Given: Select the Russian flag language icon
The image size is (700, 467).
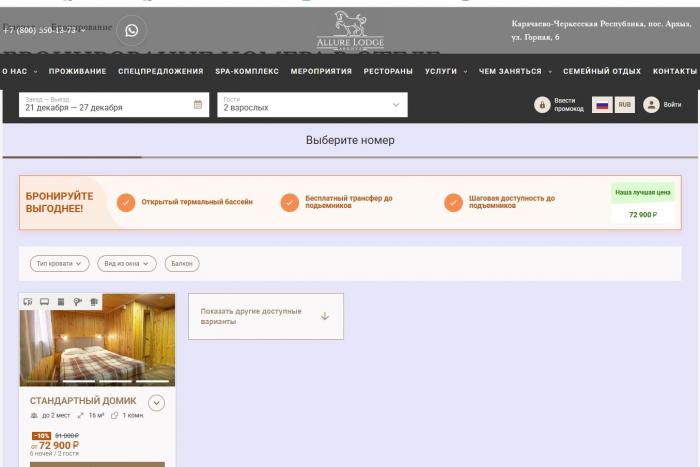Looking at the screenshot, I should [602, 104].
